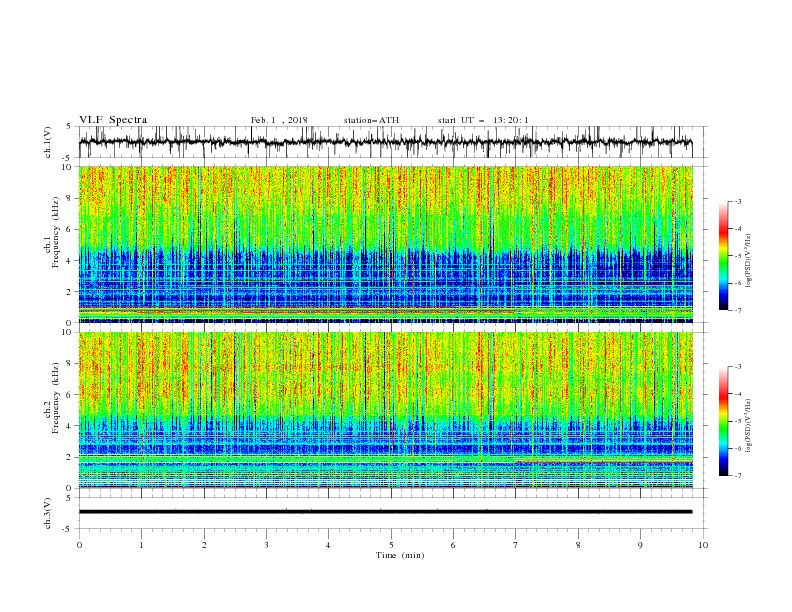Click the ch.2 spectrogram plot area
The height and width of the screenshot is (612, 792).
(386, 410)
